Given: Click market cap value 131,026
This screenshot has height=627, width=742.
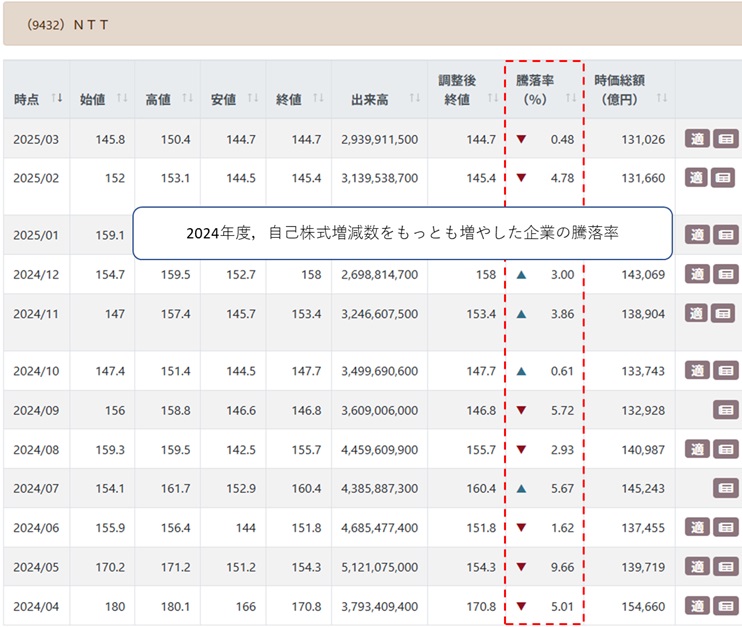Looking at the screenshot, I should pos(643,140).
